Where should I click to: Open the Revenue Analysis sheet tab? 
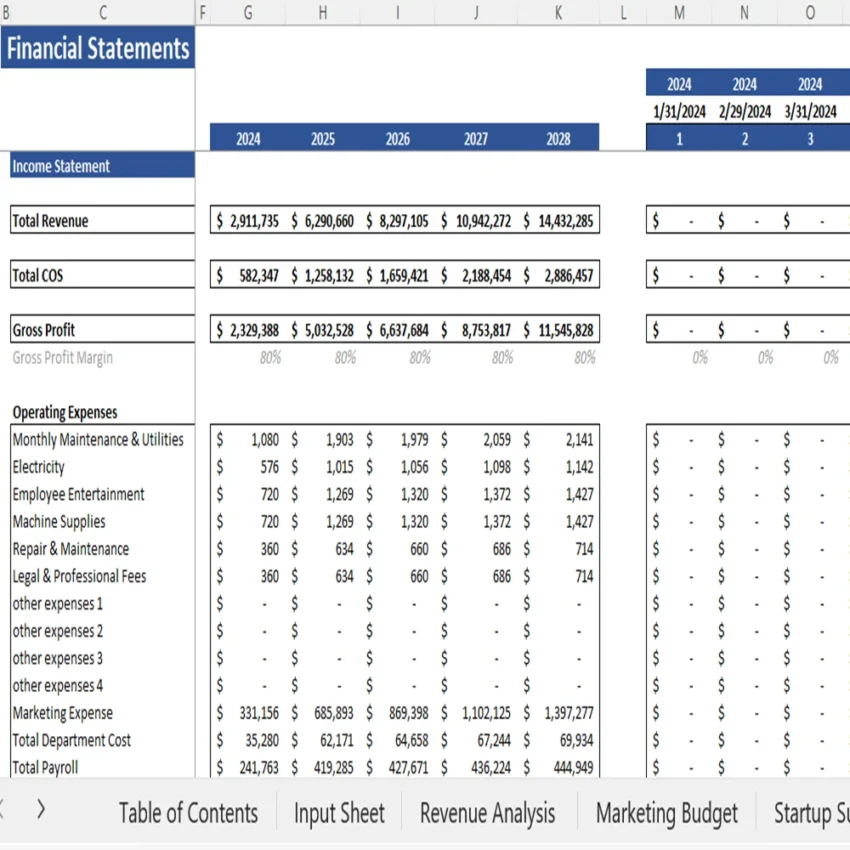(x=487, y=812)
